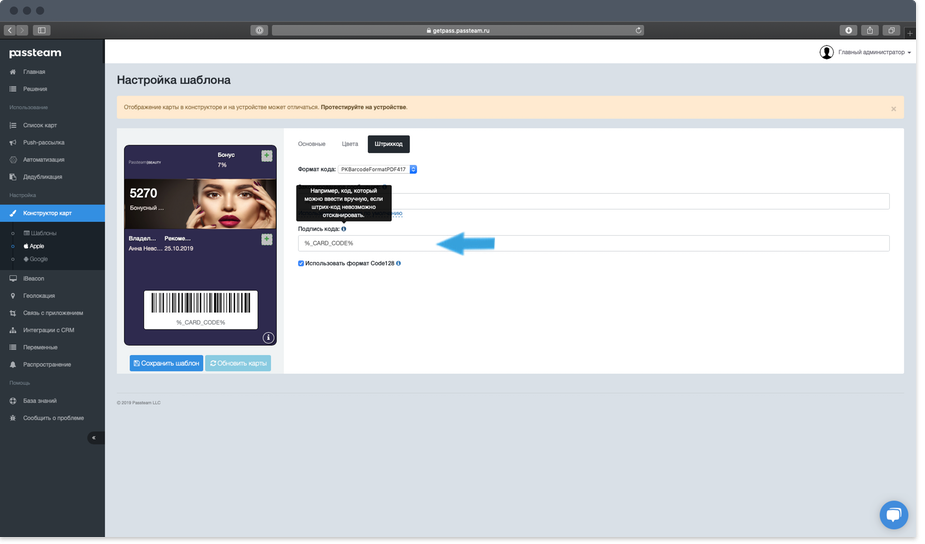Viewport: 925px width, 544px height.
Task: Open a new browser tab with plus
Action: (x=910, y=34)
